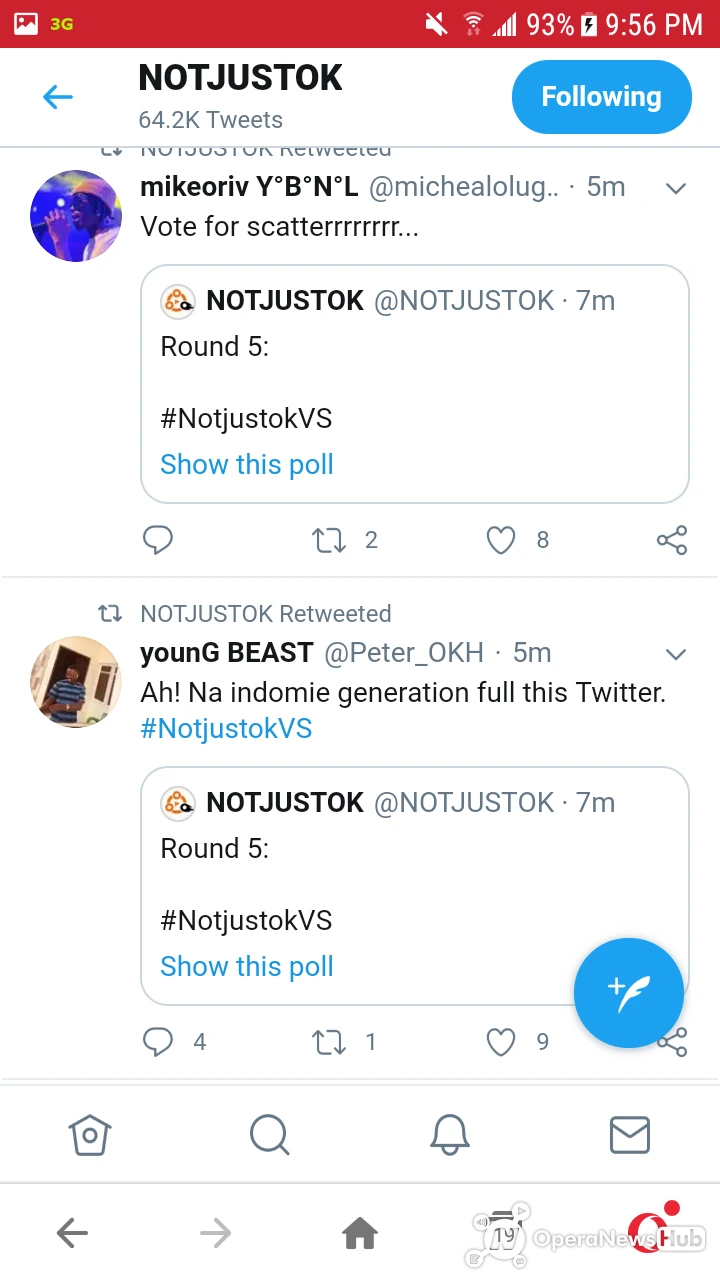
Task: Retweet younG BEAST's tweet with 1 retweet
Action: point(329,1042)
